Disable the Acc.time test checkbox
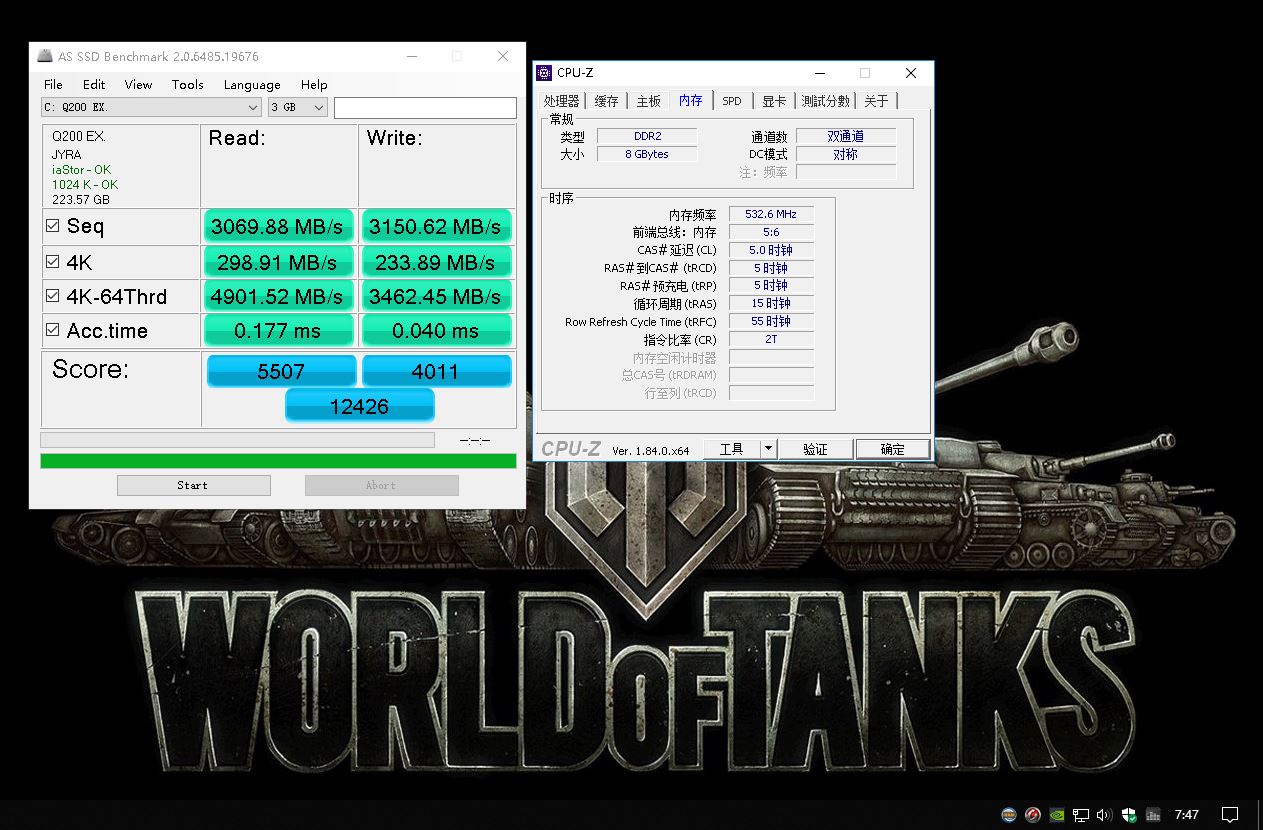 click(53, 331)
